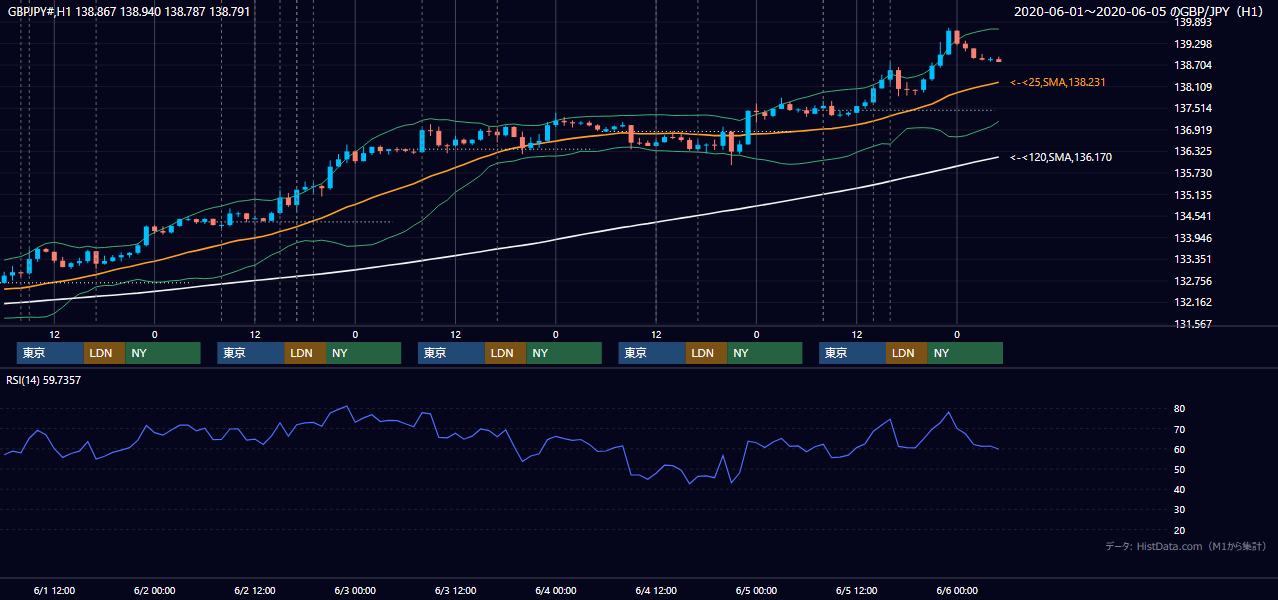Click price axis label 136.325

[x=1193, y=152]
